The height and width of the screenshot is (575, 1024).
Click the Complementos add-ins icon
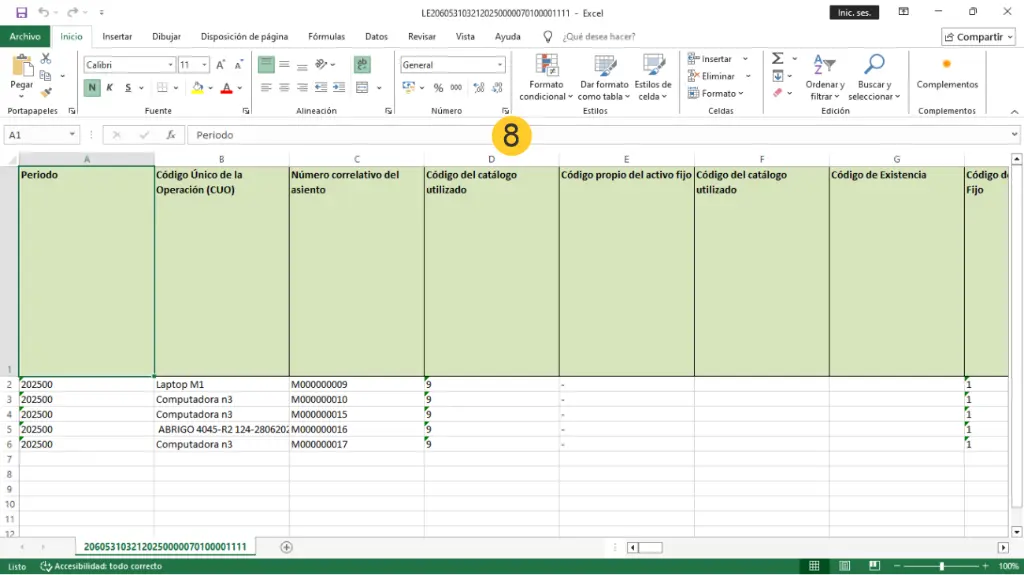click(x=947, y=66)
